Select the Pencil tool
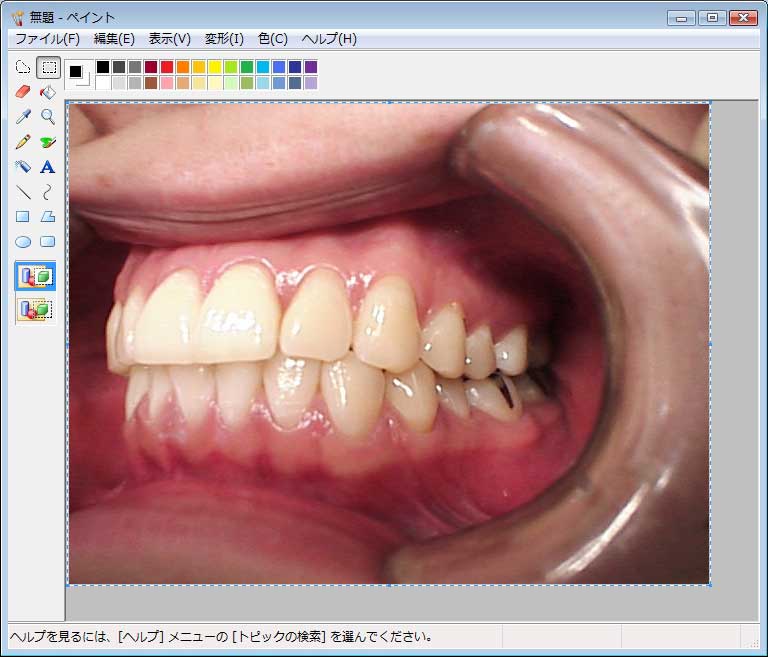 23,142
